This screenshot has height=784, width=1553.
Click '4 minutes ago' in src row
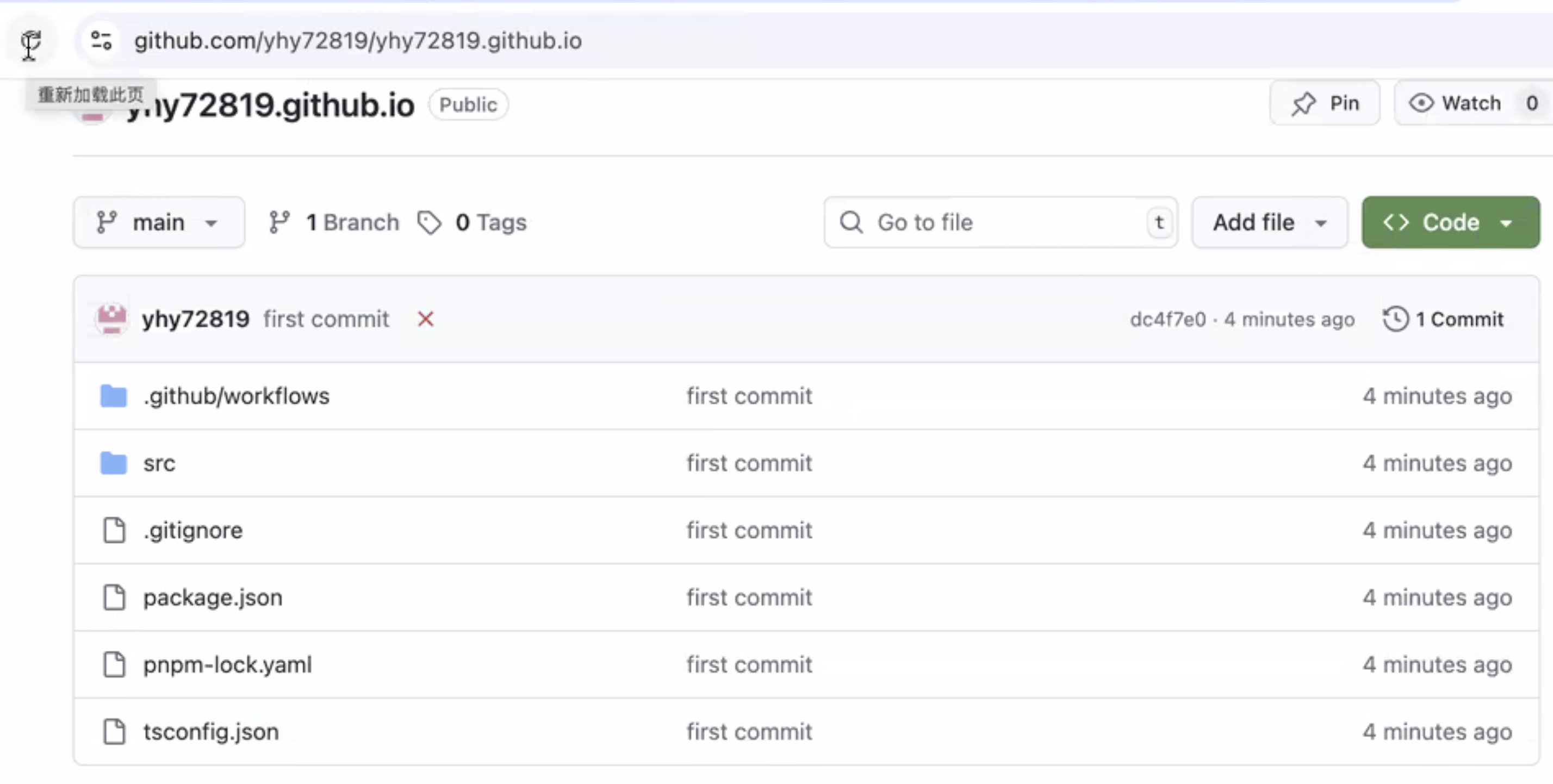point(1437,463)
